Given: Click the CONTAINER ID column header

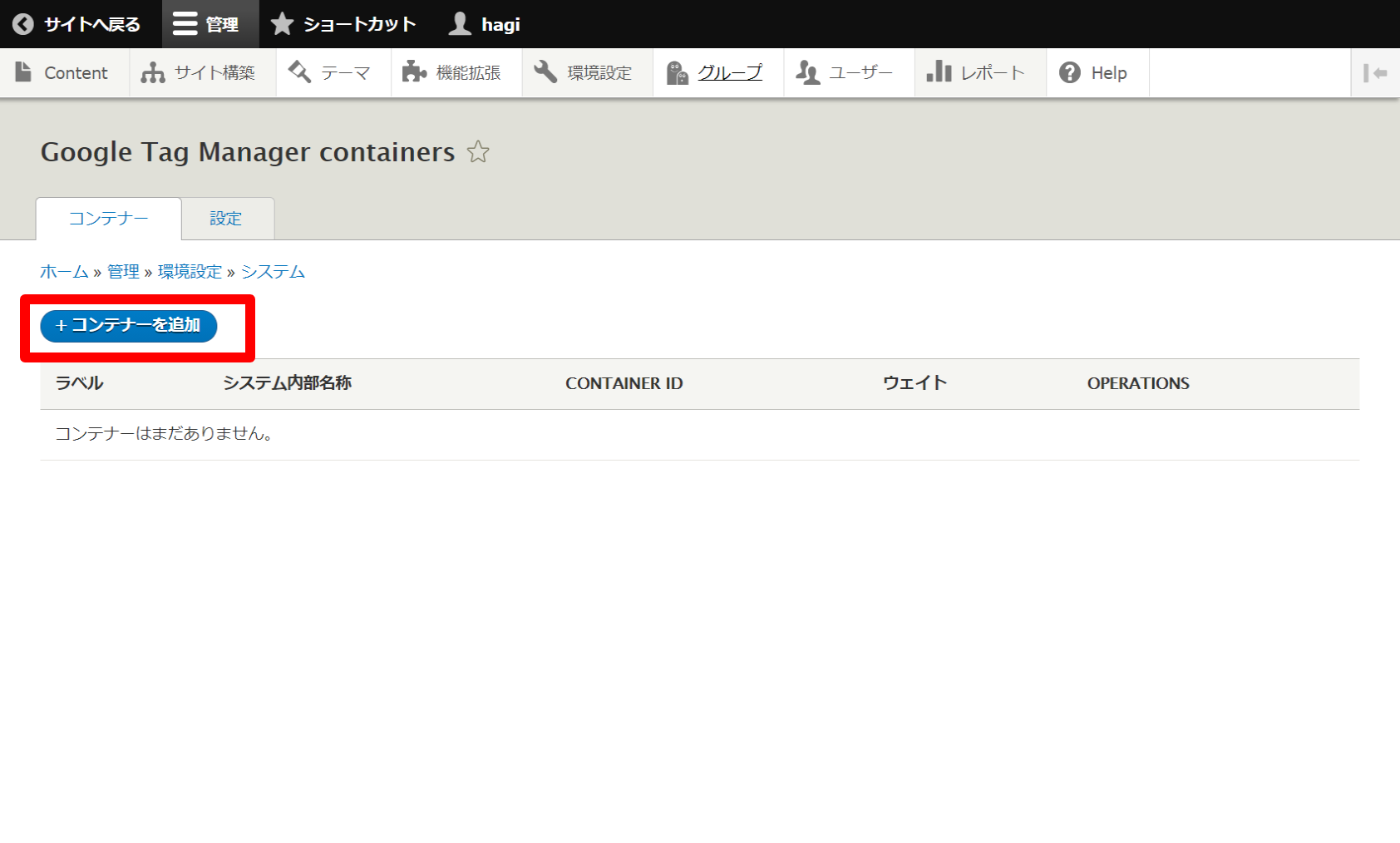Looking at the screenshot, I should [624, 383].
